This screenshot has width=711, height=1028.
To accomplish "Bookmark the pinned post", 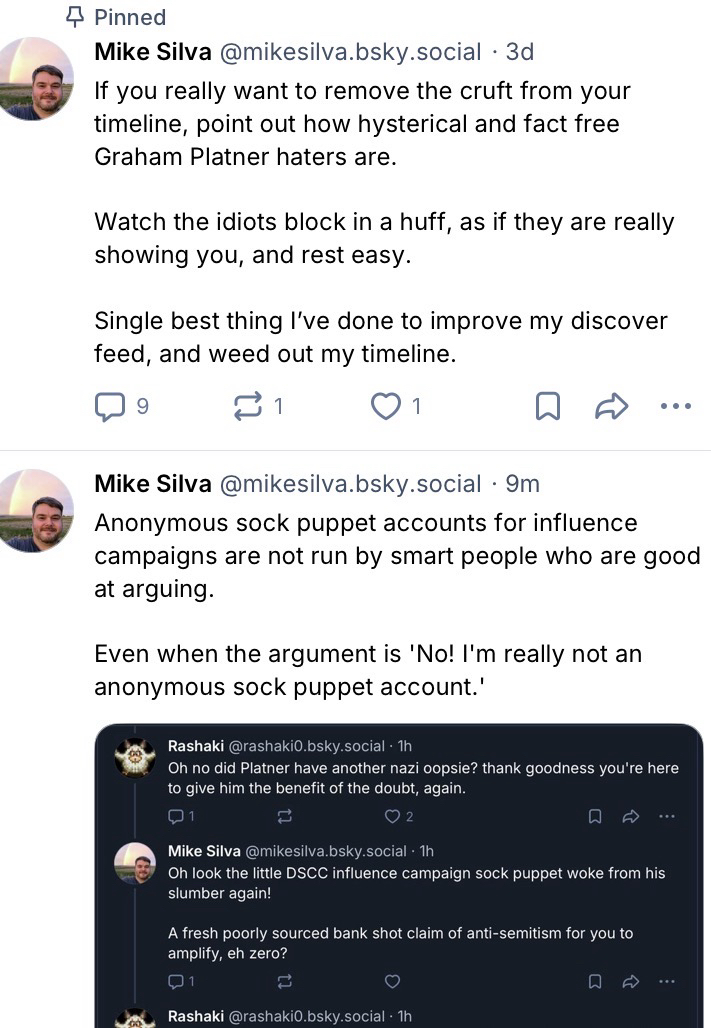I will click(x=548, y=406).
